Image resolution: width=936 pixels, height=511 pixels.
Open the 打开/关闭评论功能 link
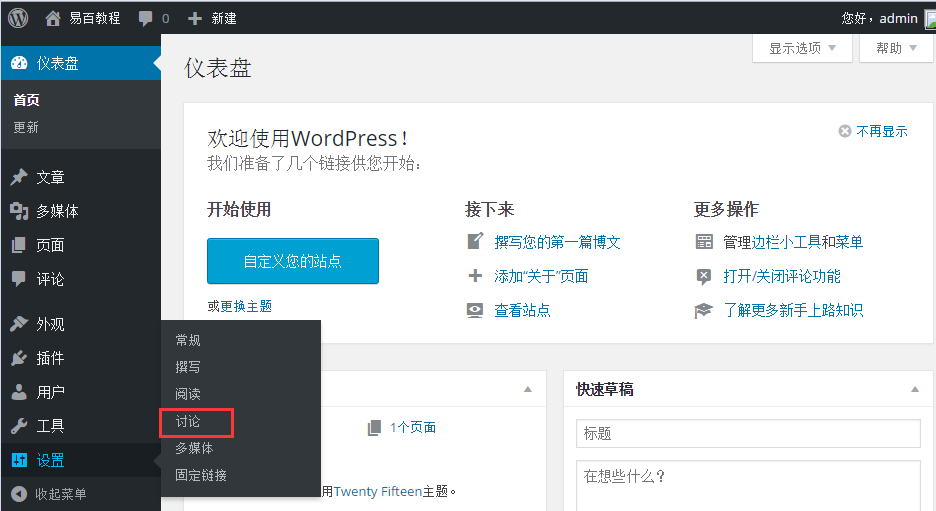782,276
